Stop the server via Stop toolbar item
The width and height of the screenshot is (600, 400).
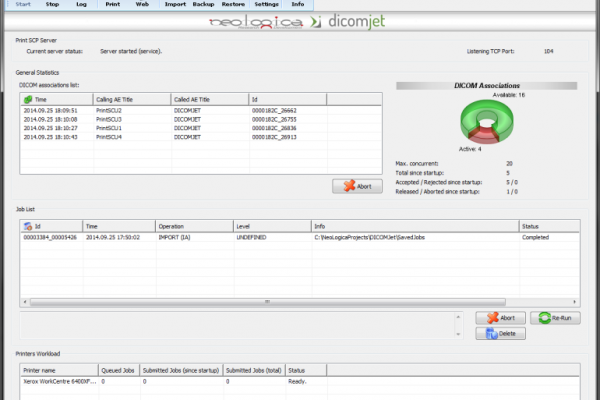(52, 5)
